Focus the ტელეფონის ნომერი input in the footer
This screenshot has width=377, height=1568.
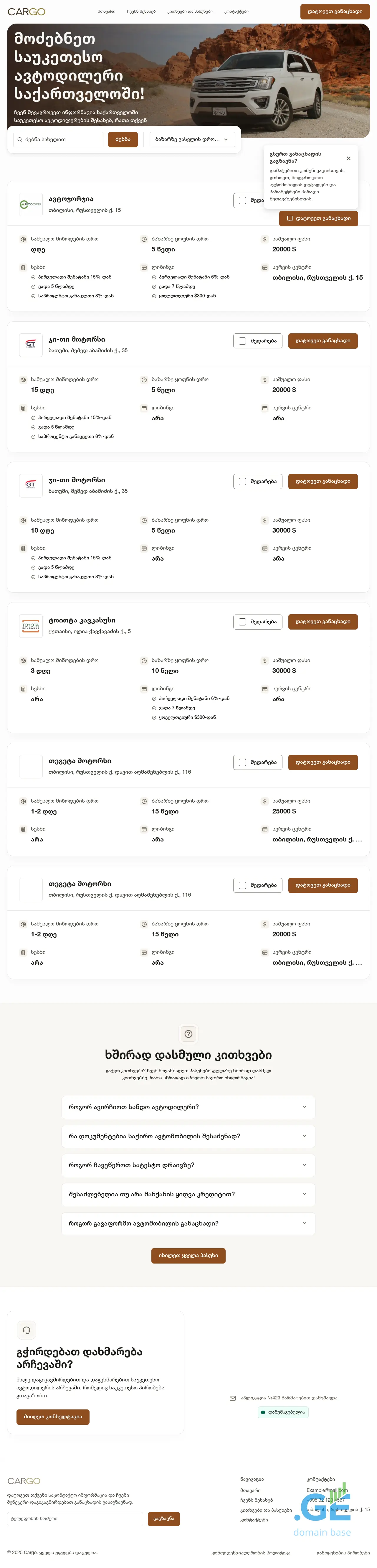point(75,1518)
